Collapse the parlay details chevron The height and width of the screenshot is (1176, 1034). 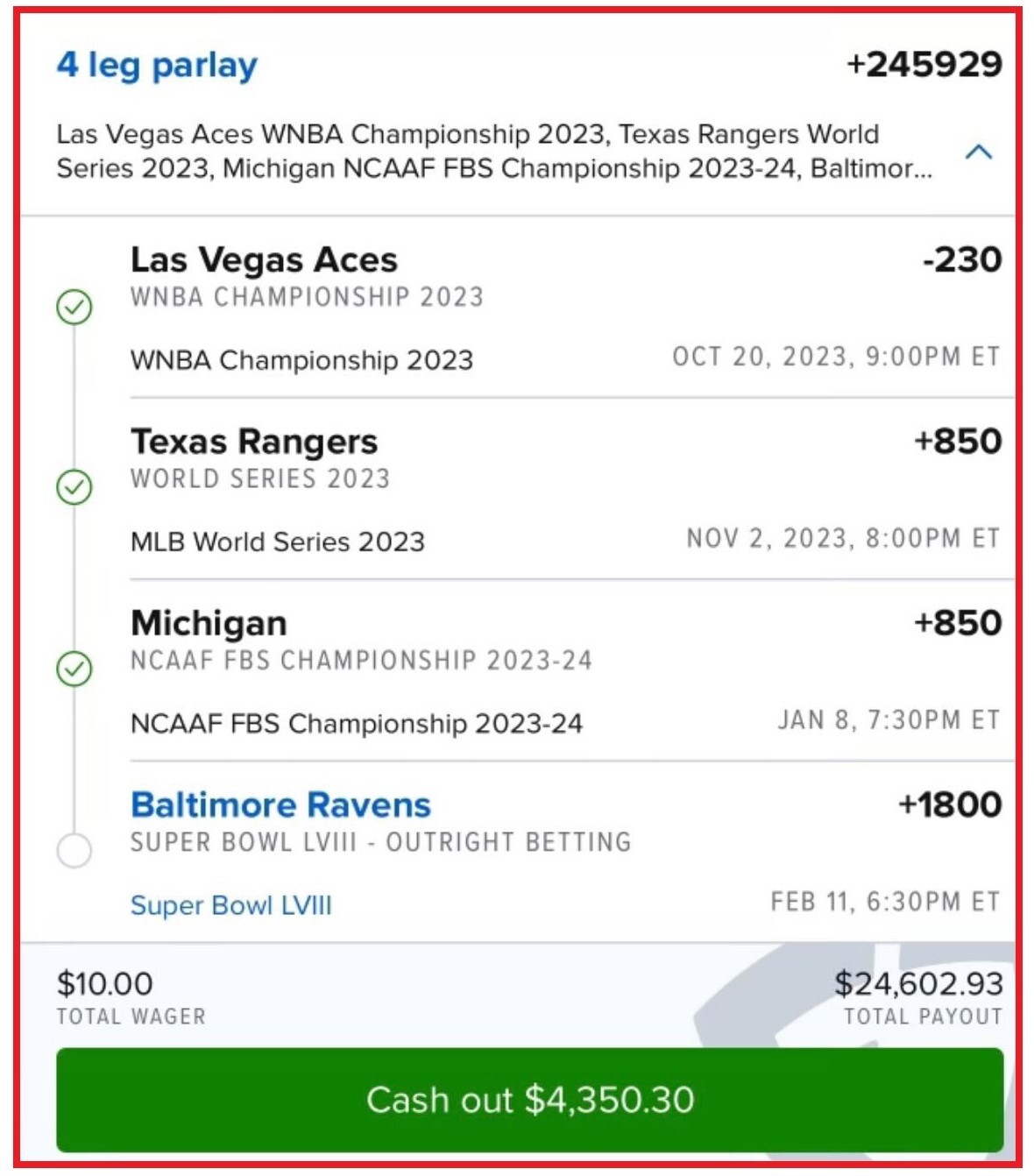[x=978, y=152]
